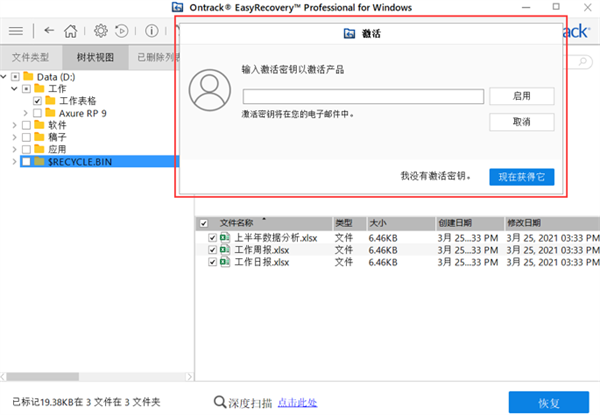Click the EasyRecovery app icon in title bar
600x415 pixels.
[x=177, y=7]
